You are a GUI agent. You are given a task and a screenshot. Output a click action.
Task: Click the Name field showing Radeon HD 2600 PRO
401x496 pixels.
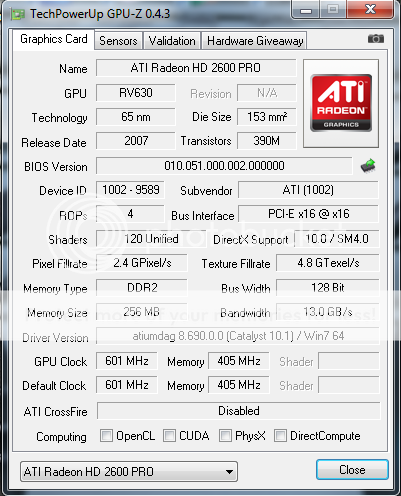point(196,68)
